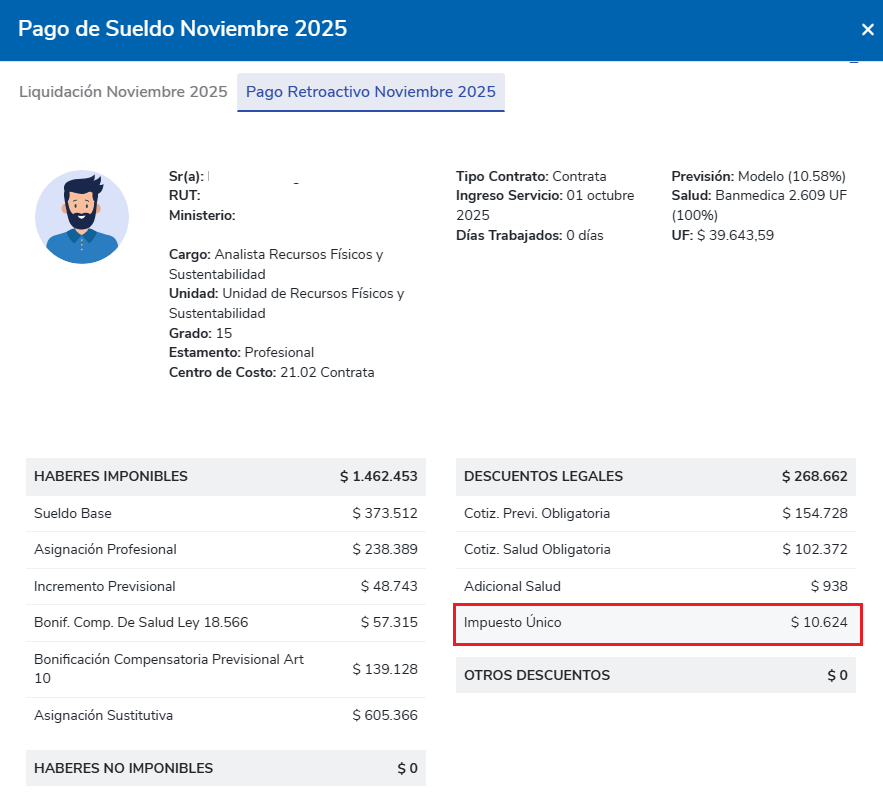Screen dimensions: 883x798
Task: Click the HABERES IMPONIBLES section header
Action: (225, 476)
